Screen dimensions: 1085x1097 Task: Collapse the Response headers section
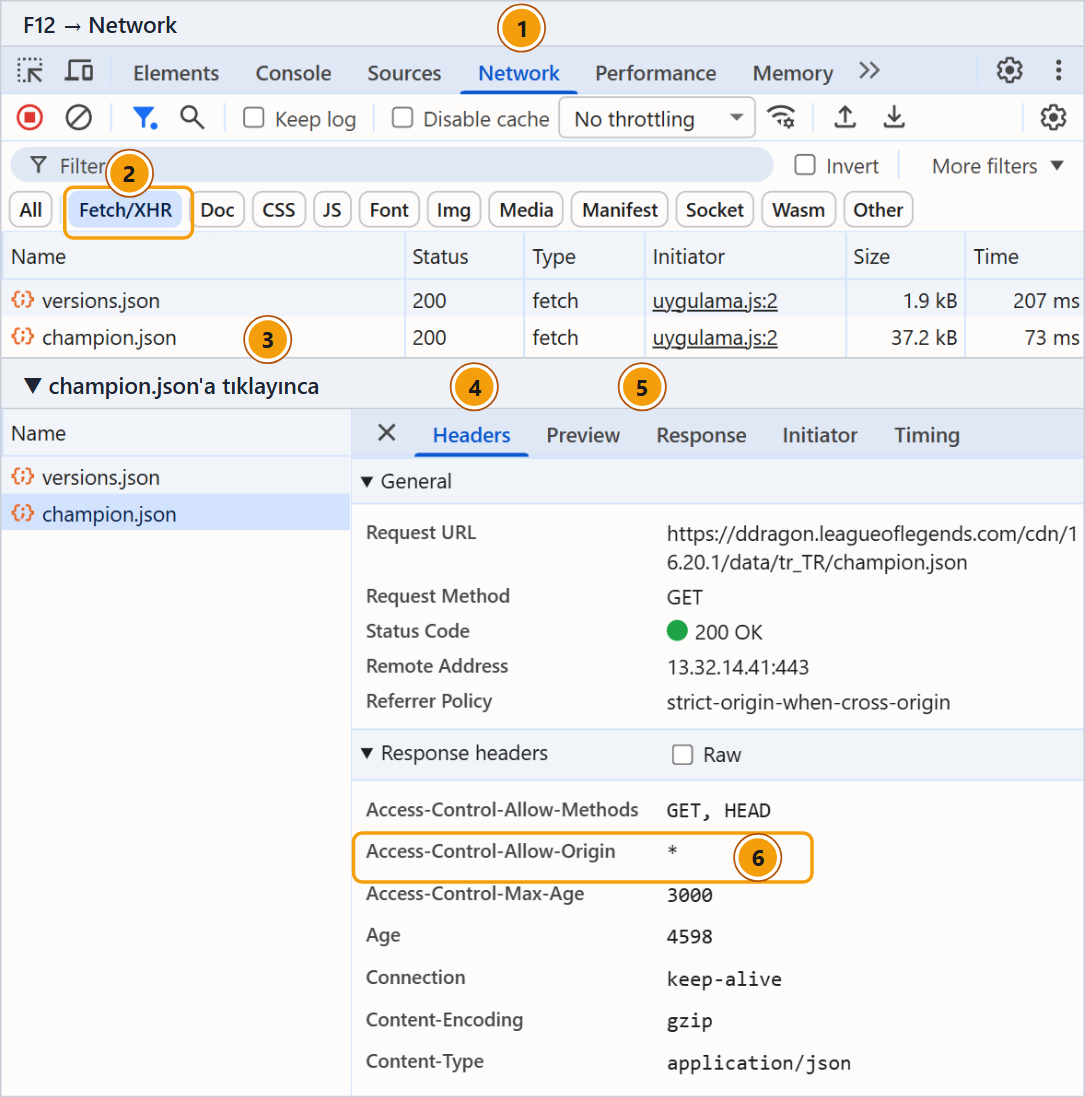click(x=367, y=753)
